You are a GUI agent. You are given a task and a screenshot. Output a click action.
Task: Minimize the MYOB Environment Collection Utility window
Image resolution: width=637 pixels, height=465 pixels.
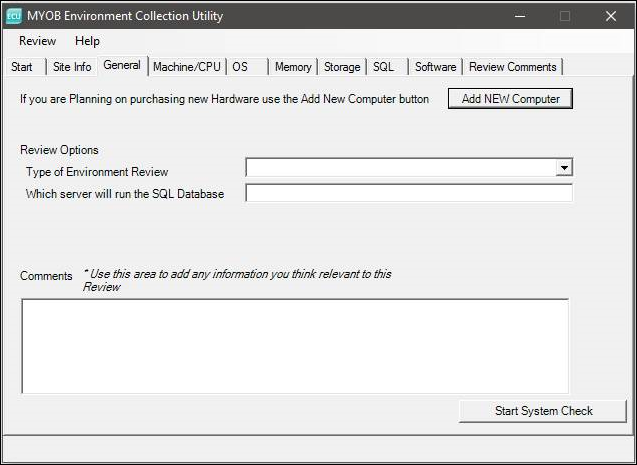tap(518, 16)
